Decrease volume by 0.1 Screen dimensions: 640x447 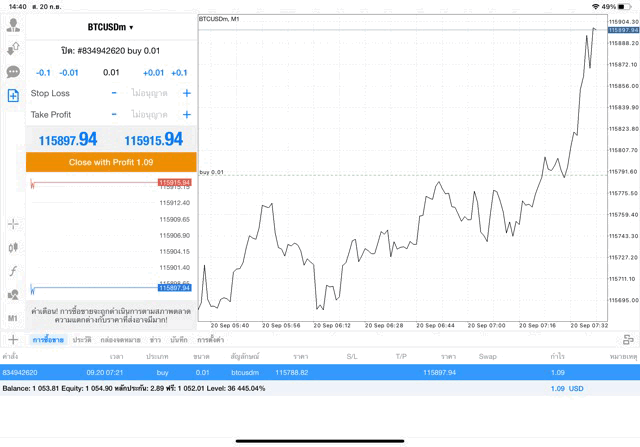pyautogui.click(x=43, y=72)
